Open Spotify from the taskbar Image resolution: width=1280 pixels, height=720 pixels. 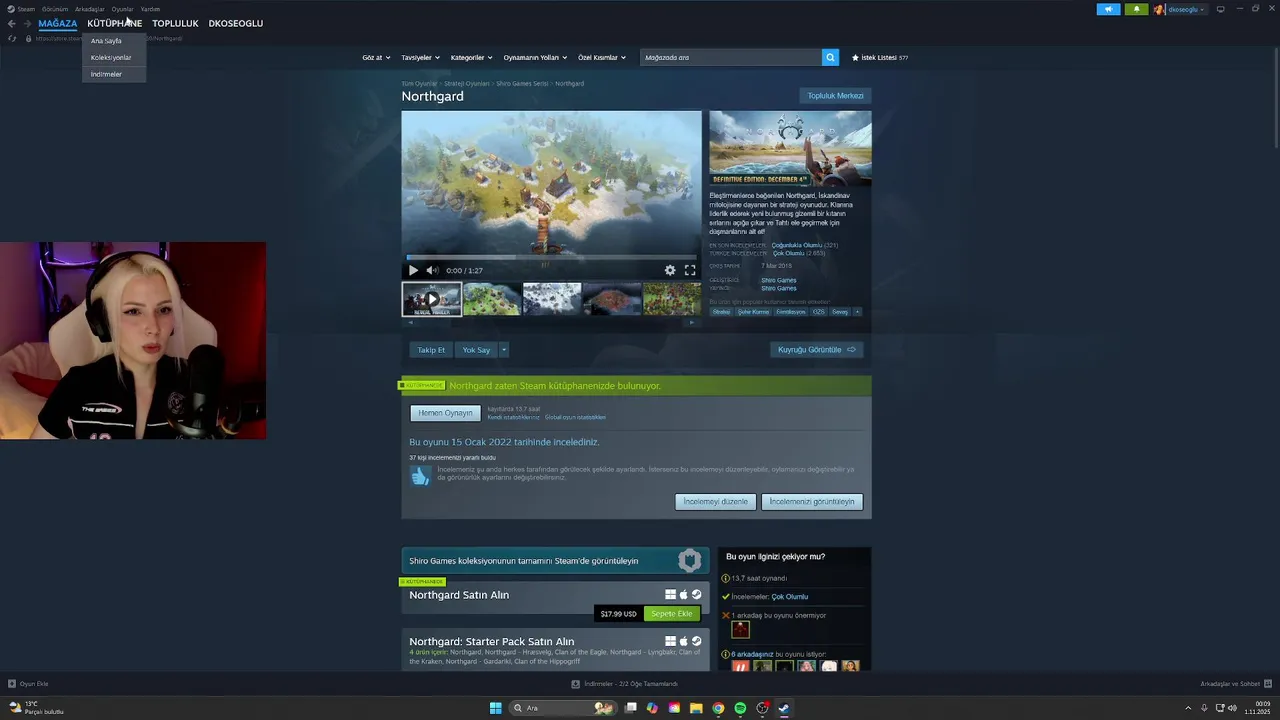[x=740, y=708]
